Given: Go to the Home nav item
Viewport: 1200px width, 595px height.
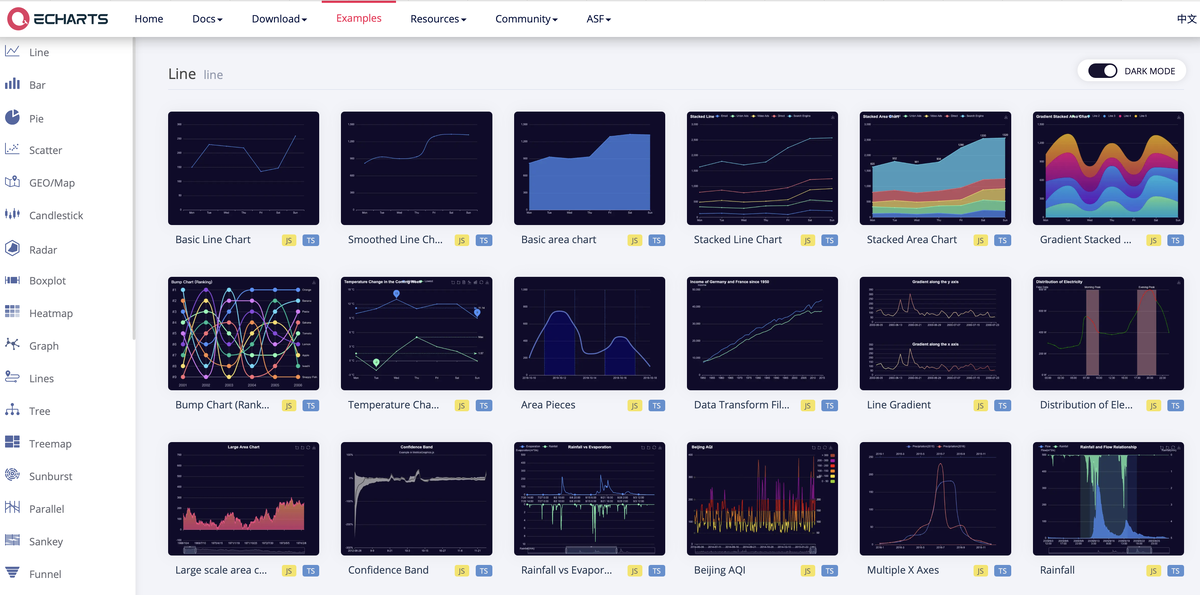Looking at the screenshot, I should [149, 19].
